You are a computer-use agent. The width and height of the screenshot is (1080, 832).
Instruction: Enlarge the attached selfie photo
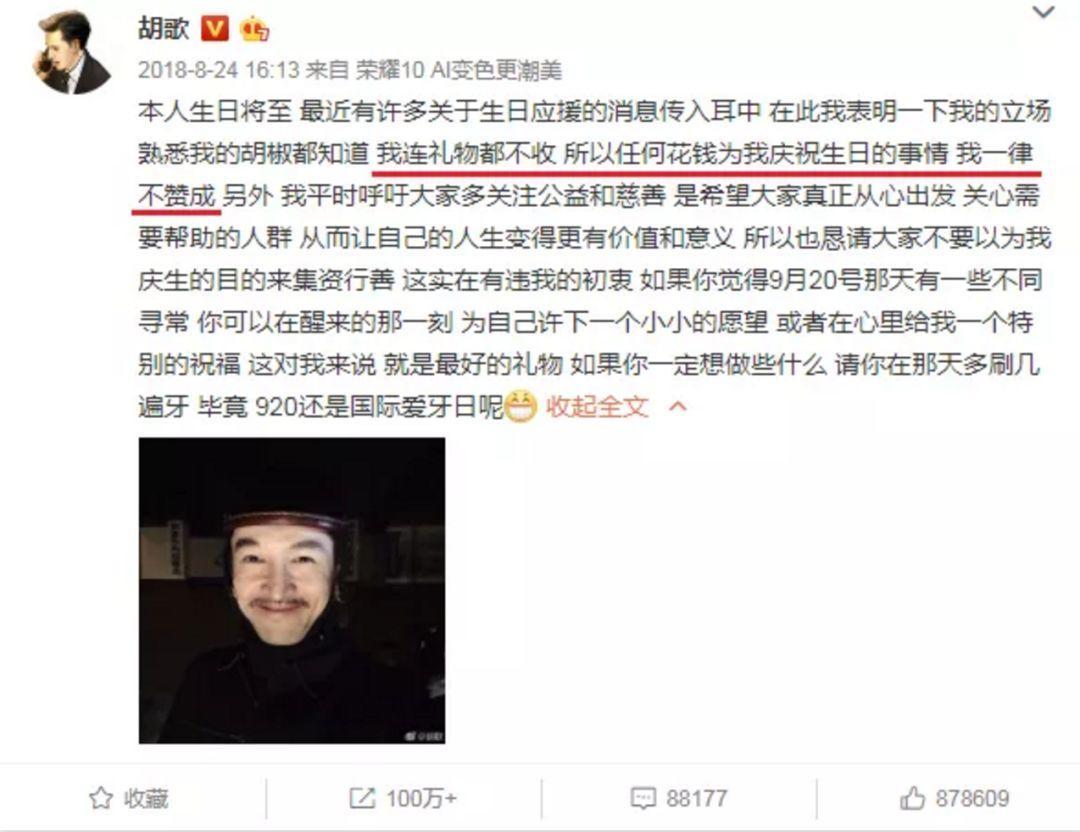pos(291,590)
